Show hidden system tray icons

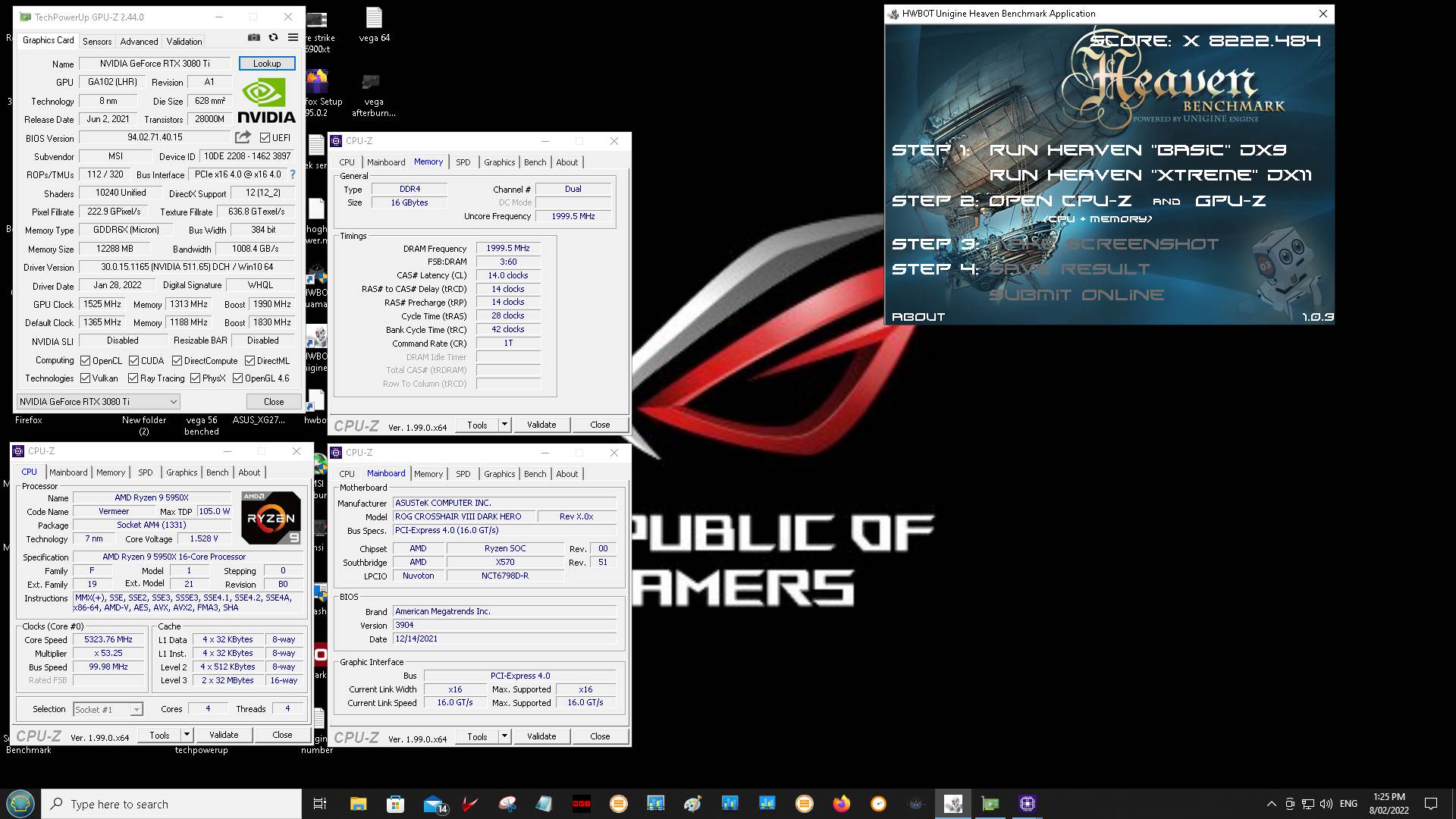1271,804
